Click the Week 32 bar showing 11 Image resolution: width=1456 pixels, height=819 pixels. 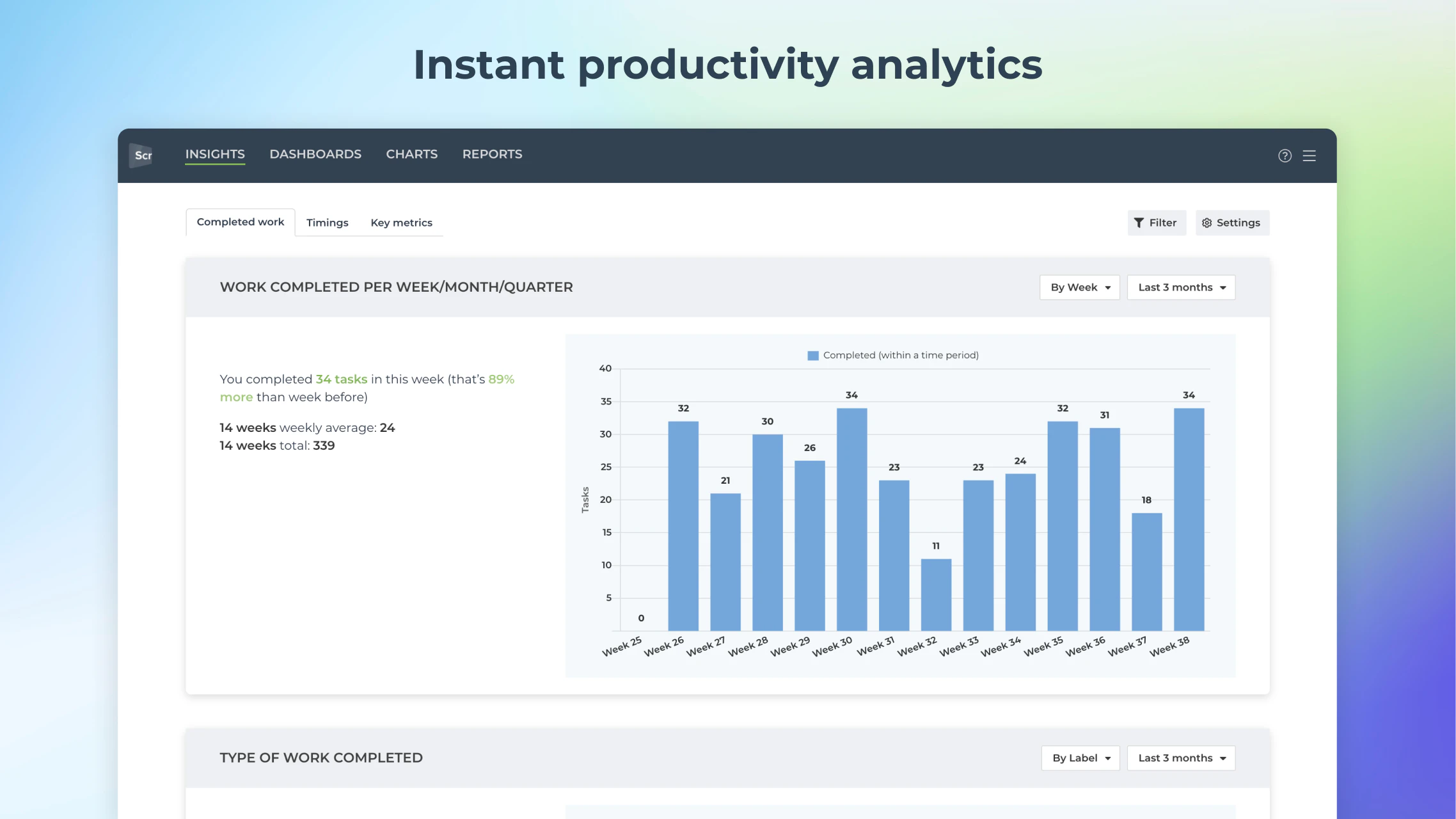(x=936, y=594)
